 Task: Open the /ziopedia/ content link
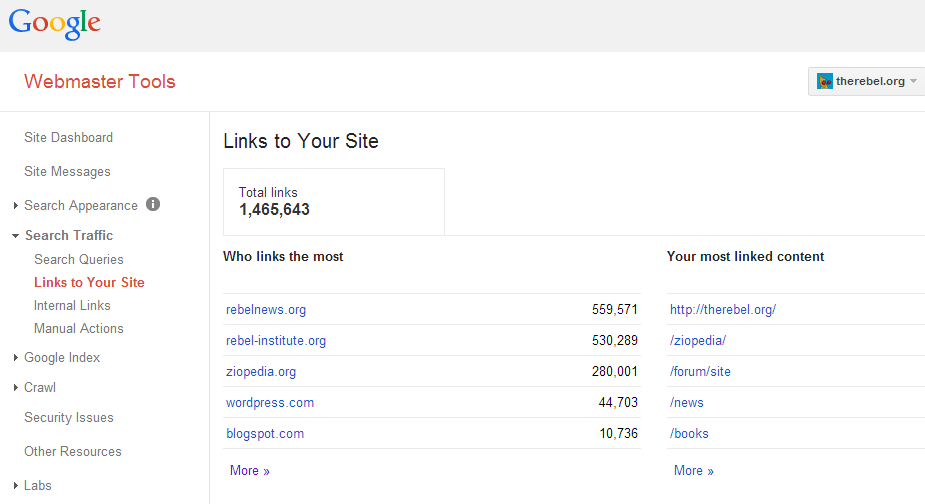tap(698, 341)
